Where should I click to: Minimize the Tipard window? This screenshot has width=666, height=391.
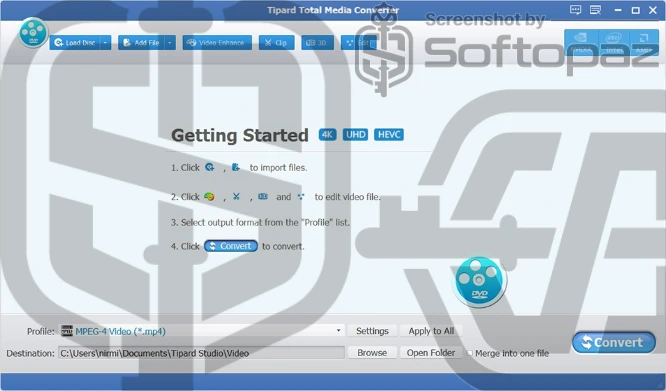click(x=618, y=10)
